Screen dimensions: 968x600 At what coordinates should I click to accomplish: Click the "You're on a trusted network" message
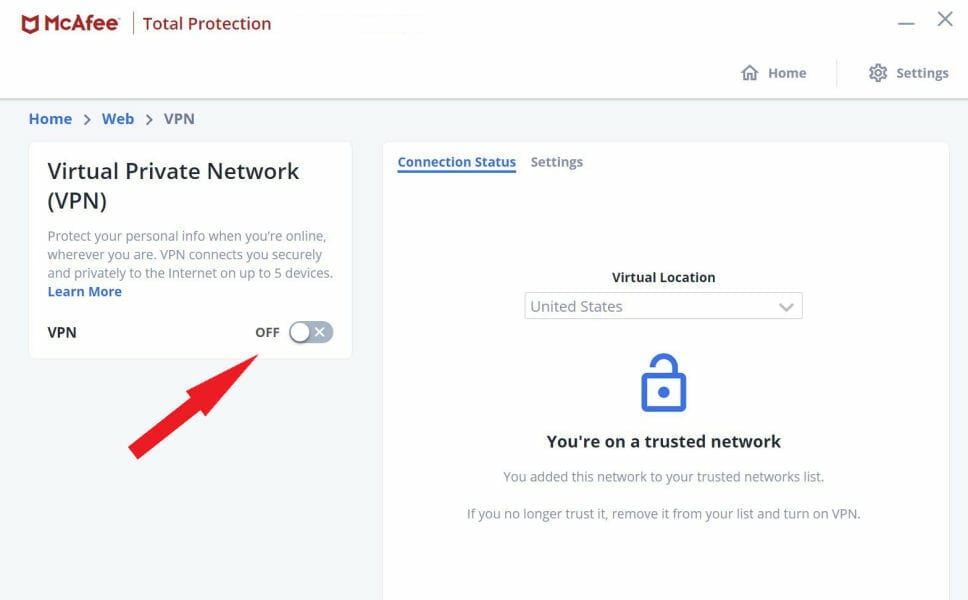663,441
